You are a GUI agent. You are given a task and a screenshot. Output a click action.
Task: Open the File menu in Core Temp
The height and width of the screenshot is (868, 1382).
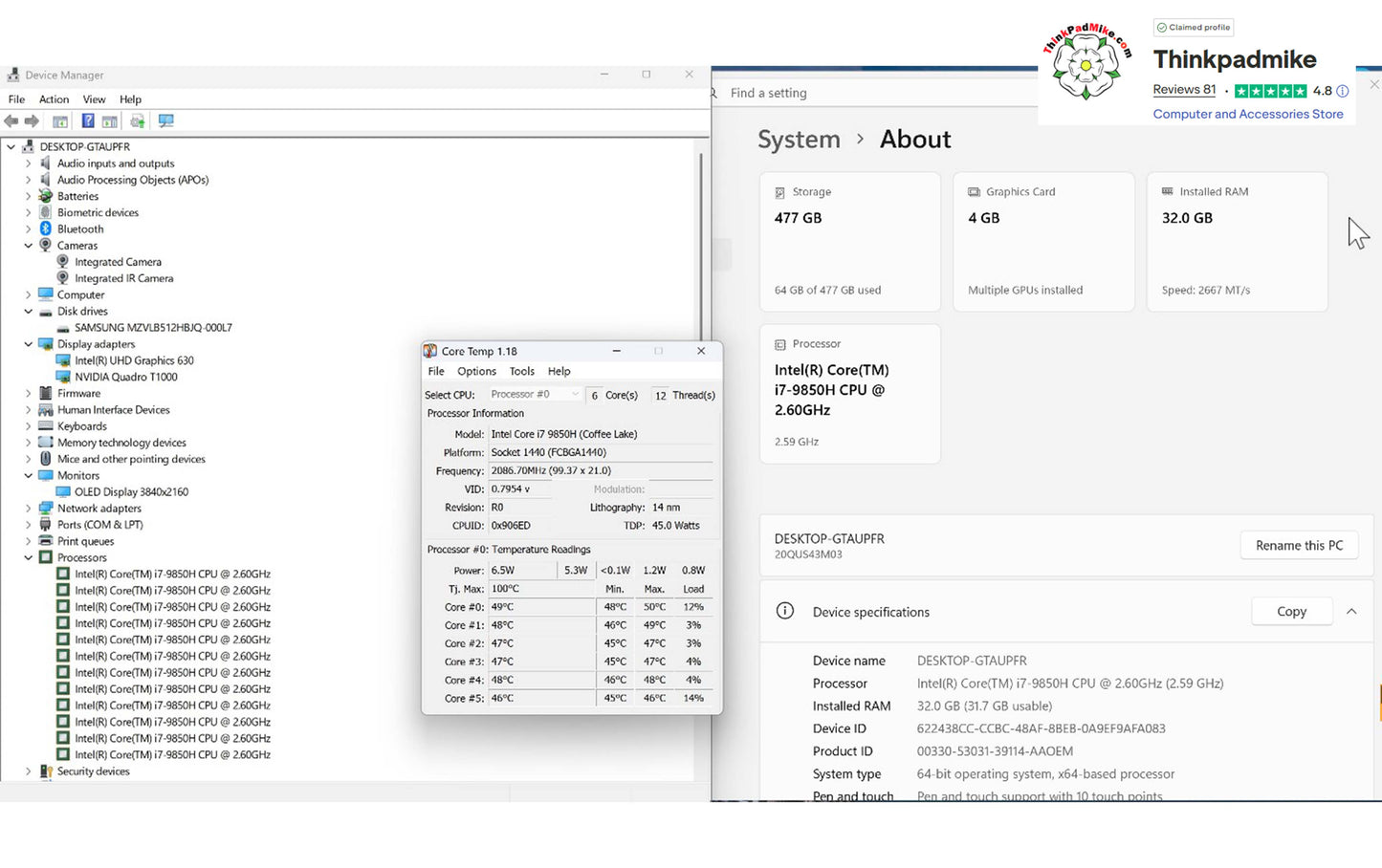[436, 371]
